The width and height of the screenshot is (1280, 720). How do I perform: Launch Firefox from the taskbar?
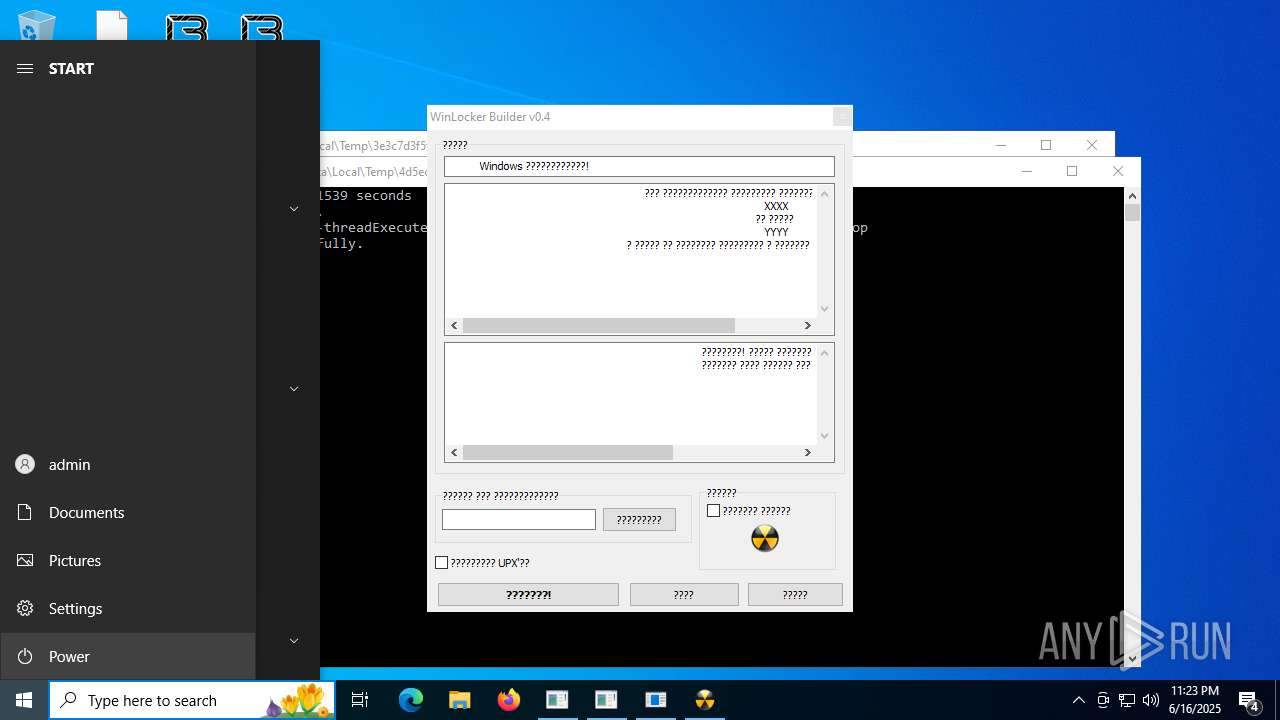pyautogui.click(x=509, y=700)
